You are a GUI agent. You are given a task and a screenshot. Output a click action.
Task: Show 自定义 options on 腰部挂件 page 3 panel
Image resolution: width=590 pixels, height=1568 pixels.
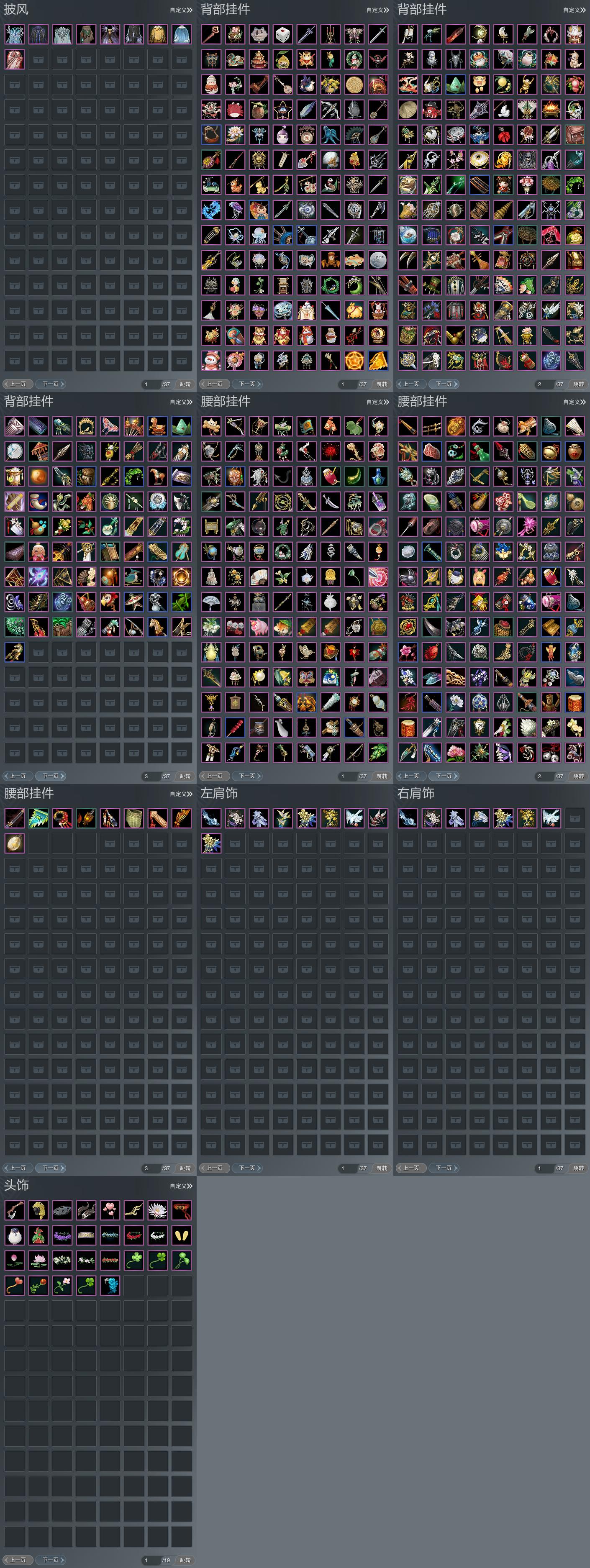[x=181, y=794]
